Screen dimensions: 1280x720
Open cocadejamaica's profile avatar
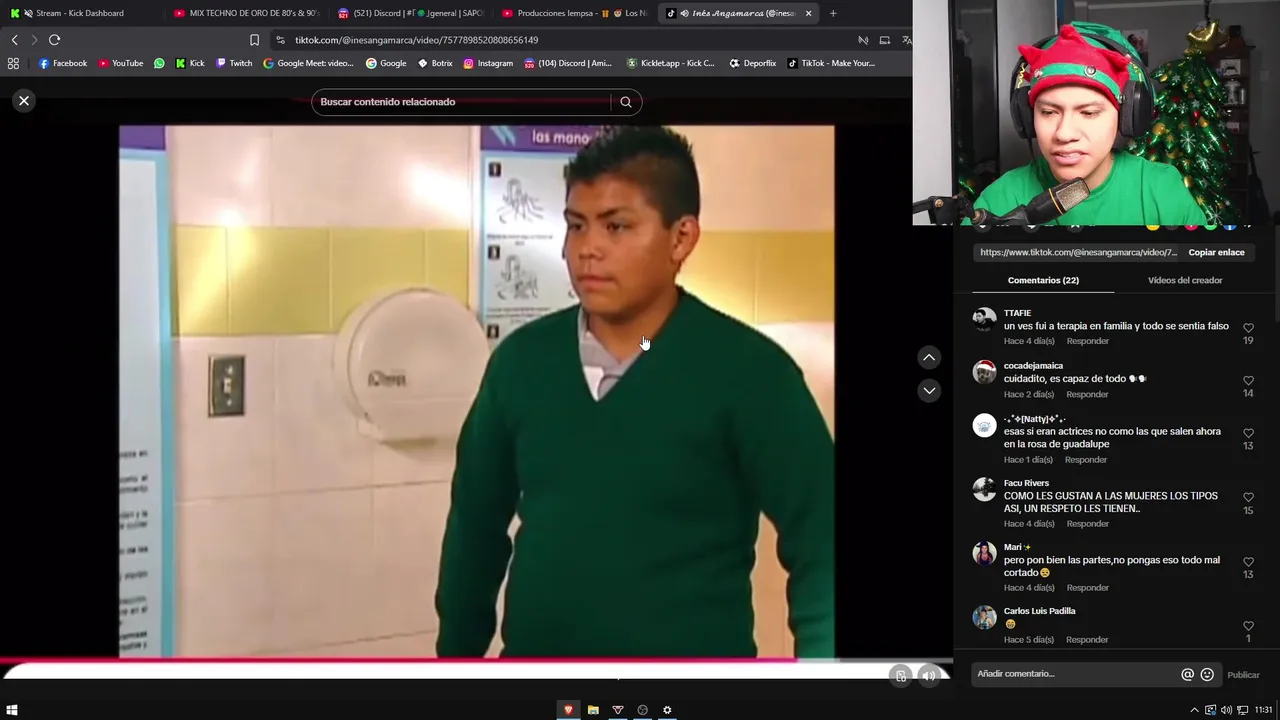pyautogui.click(x=985, y=372)
